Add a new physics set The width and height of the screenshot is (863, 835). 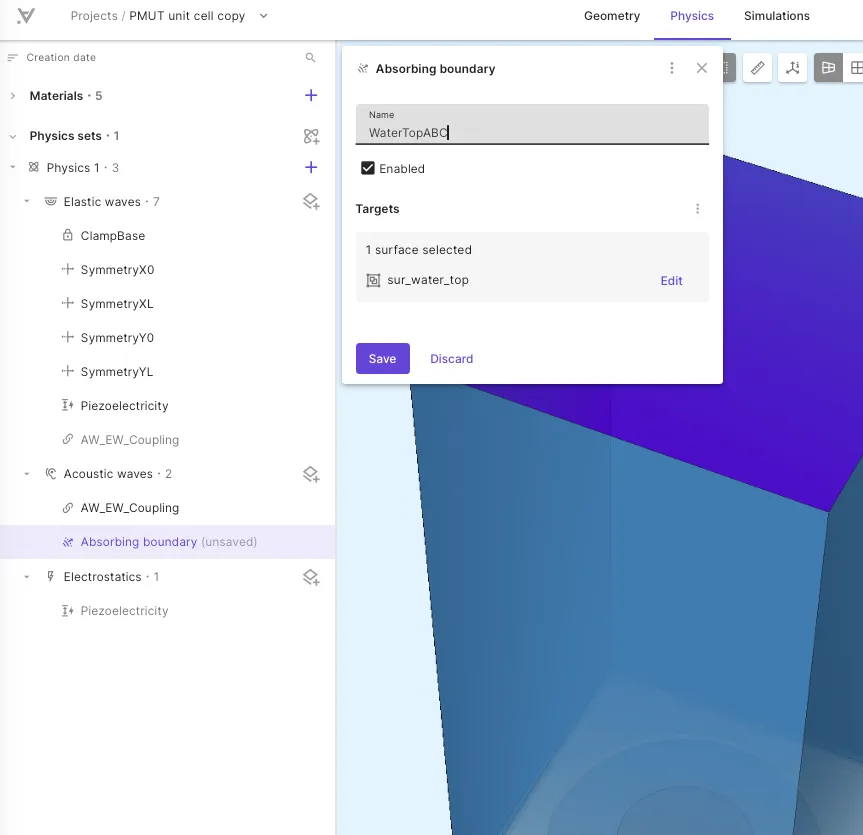pyautogui.click(x=311, y=136)
